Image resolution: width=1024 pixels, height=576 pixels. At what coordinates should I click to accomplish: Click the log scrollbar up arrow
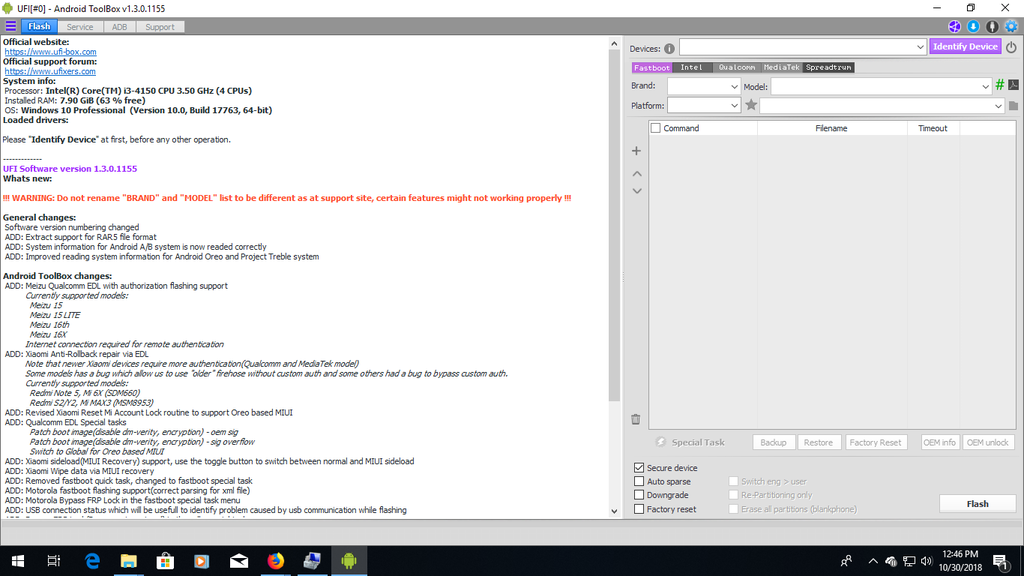click(x=614, y=44)
